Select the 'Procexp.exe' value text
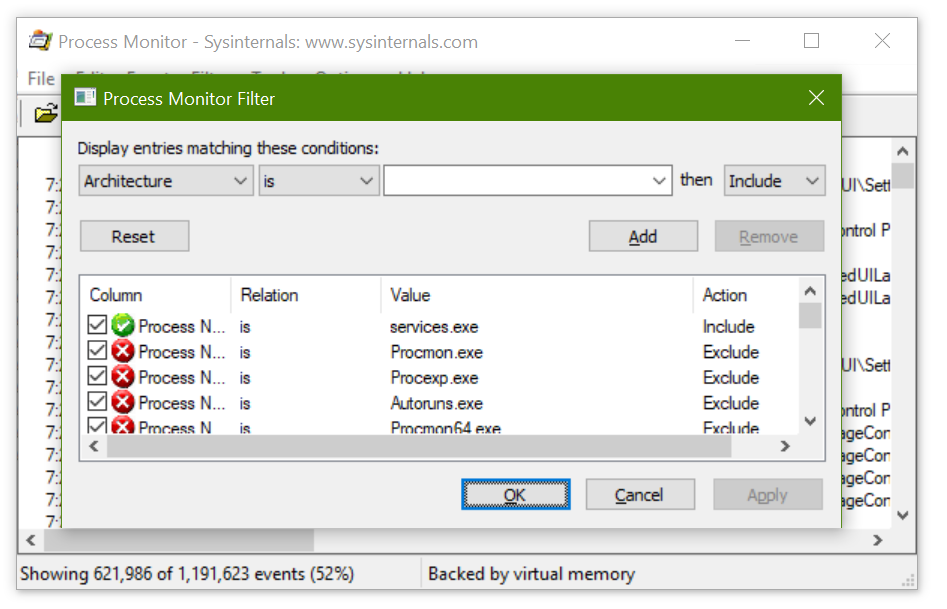The width and height of the screenshot is (947, 609). 434,378
